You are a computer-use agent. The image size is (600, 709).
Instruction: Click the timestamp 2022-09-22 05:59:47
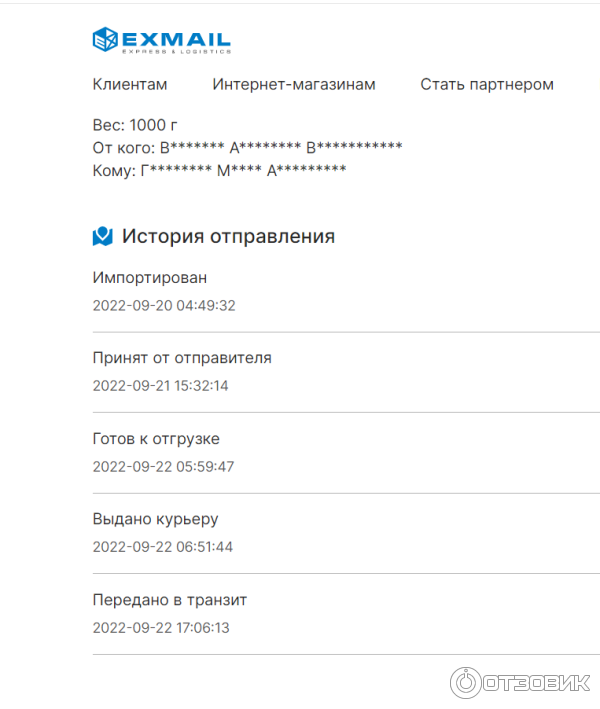164,466
